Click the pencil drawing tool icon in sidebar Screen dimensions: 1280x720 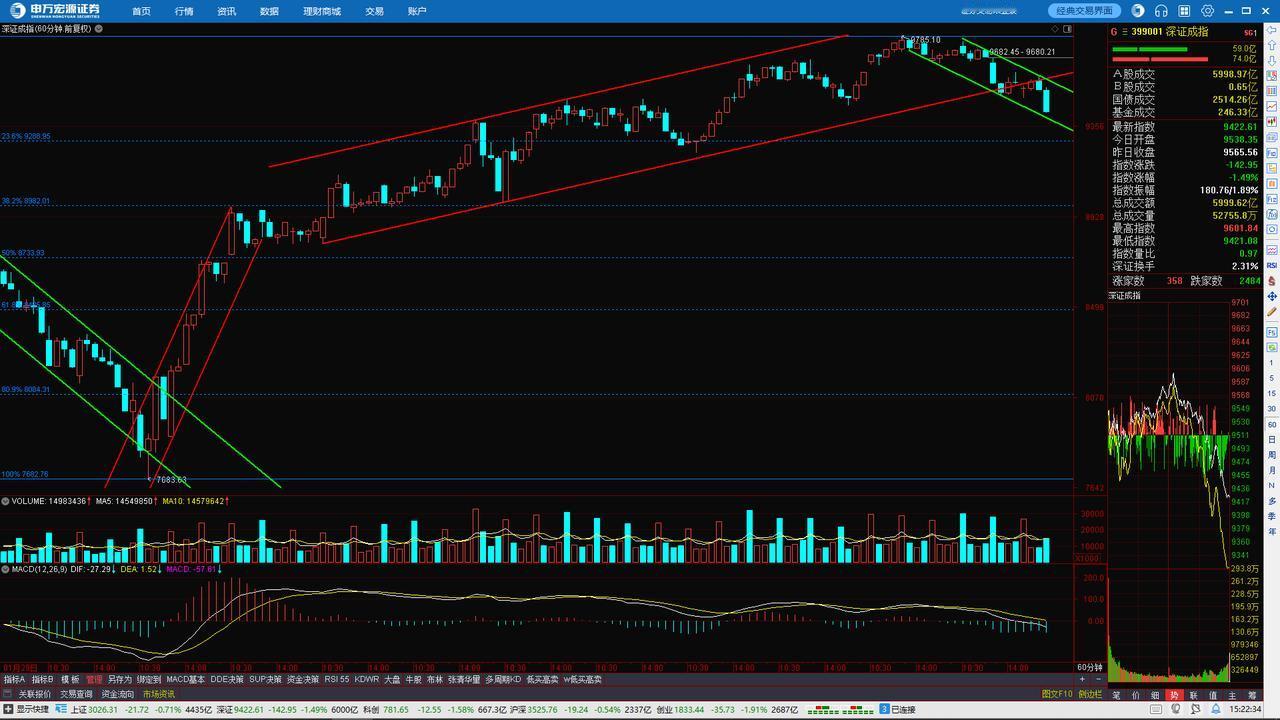(x=1271, y=314)
